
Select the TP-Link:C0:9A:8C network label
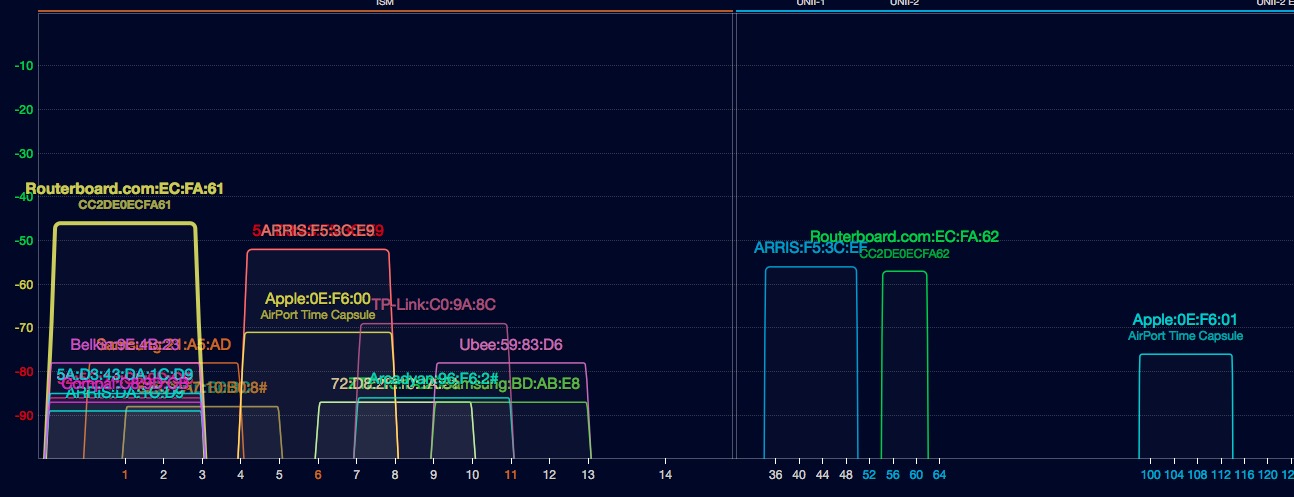tap(434, 304)
